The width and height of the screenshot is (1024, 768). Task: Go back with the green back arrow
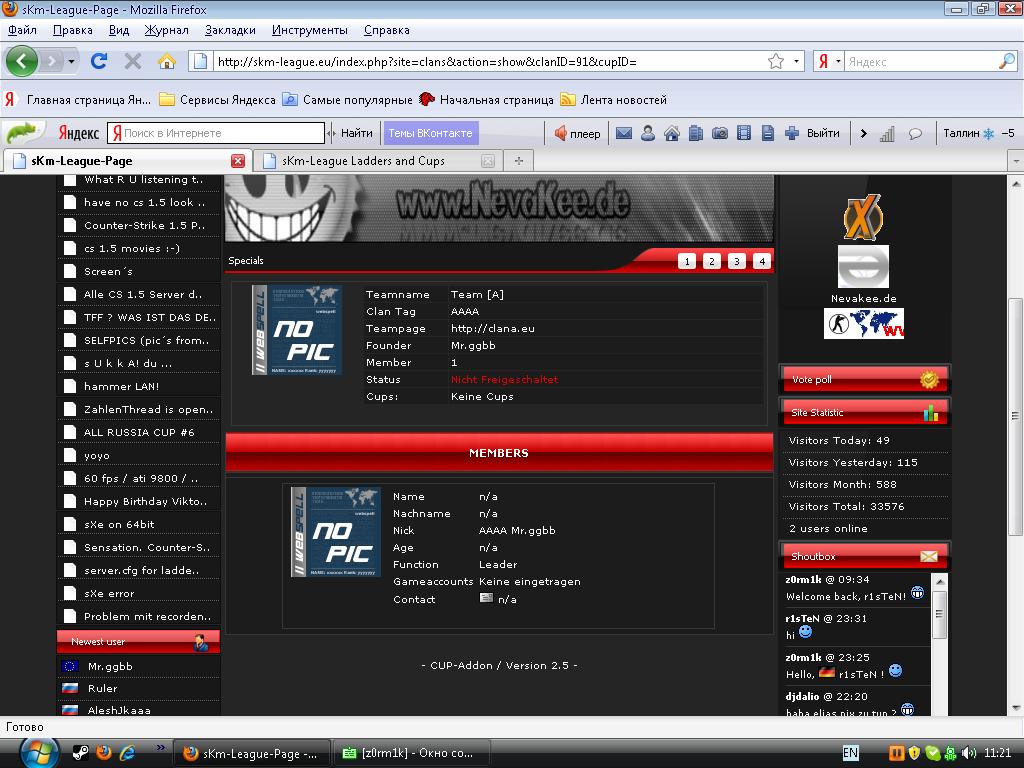[x=22, y=61]
